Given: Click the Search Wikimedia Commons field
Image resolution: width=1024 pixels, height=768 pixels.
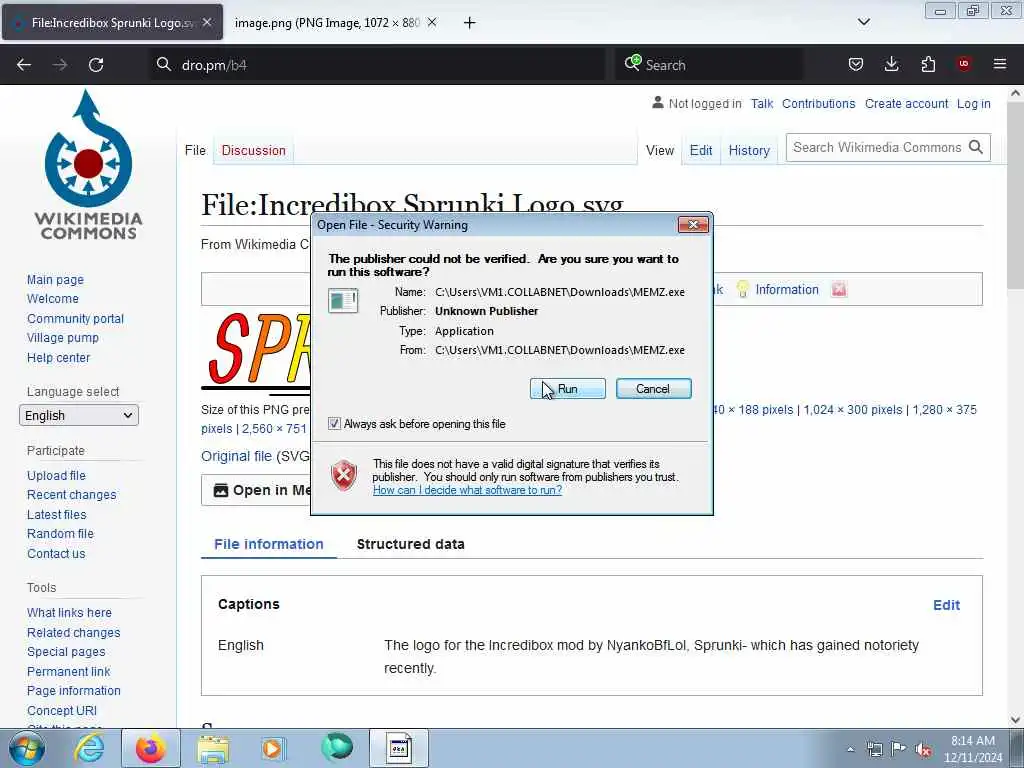Looking at the screenshot, I should [x=876, y=148].
